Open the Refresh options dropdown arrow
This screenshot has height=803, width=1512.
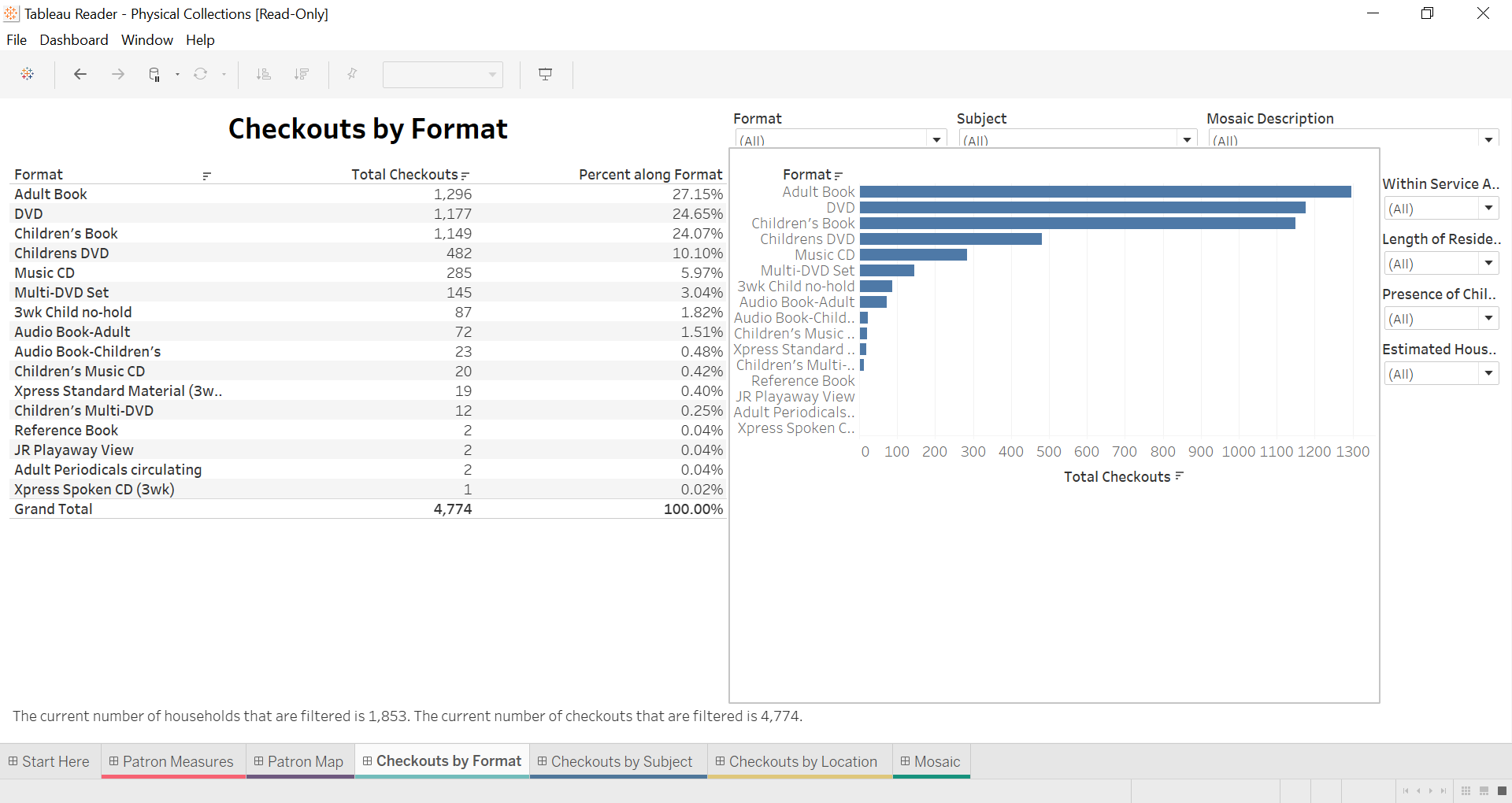(x=224, y=75)
